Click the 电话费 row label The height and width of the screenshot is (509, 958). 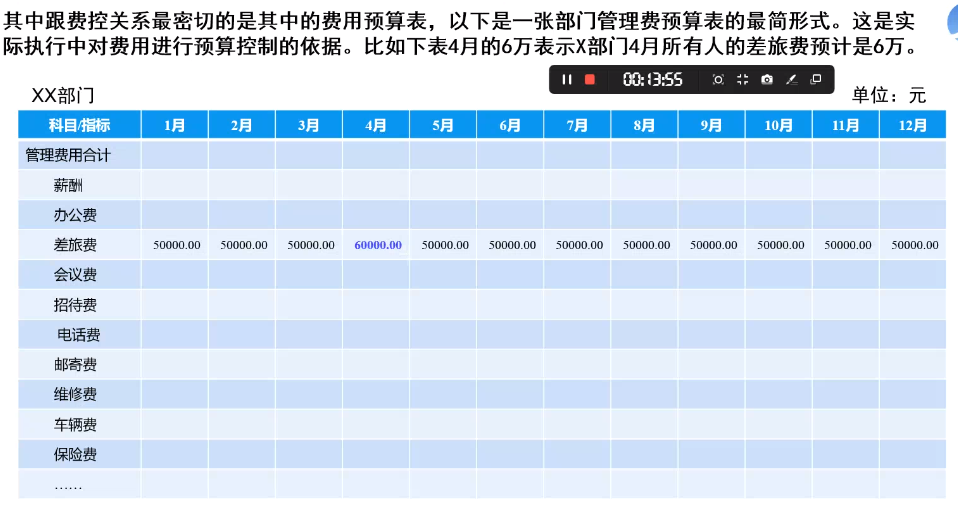pos(79,335)
